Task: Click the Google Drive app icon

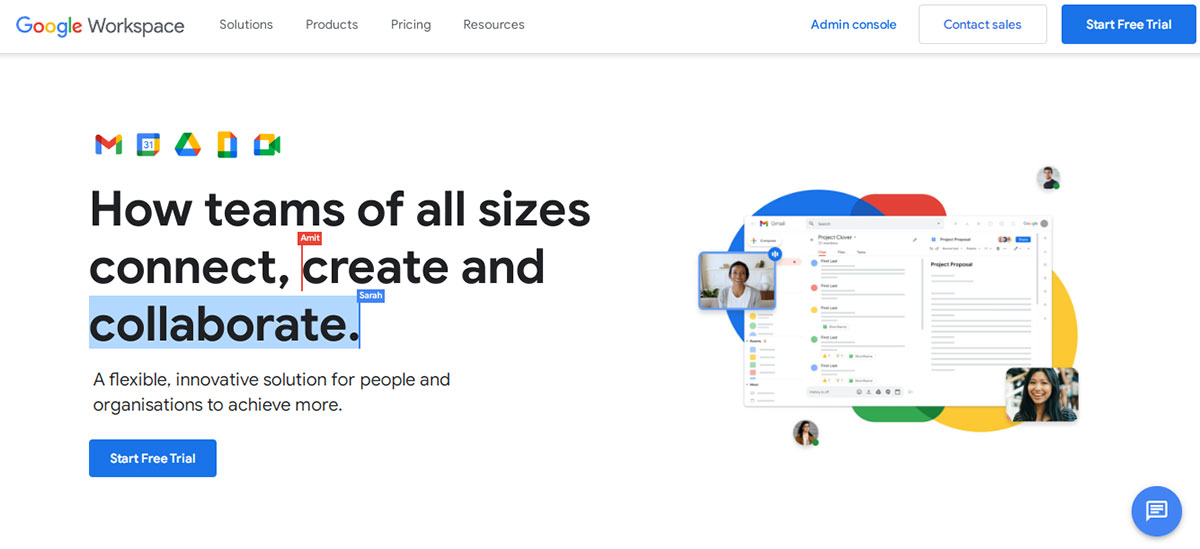Action: pos(188,145)
